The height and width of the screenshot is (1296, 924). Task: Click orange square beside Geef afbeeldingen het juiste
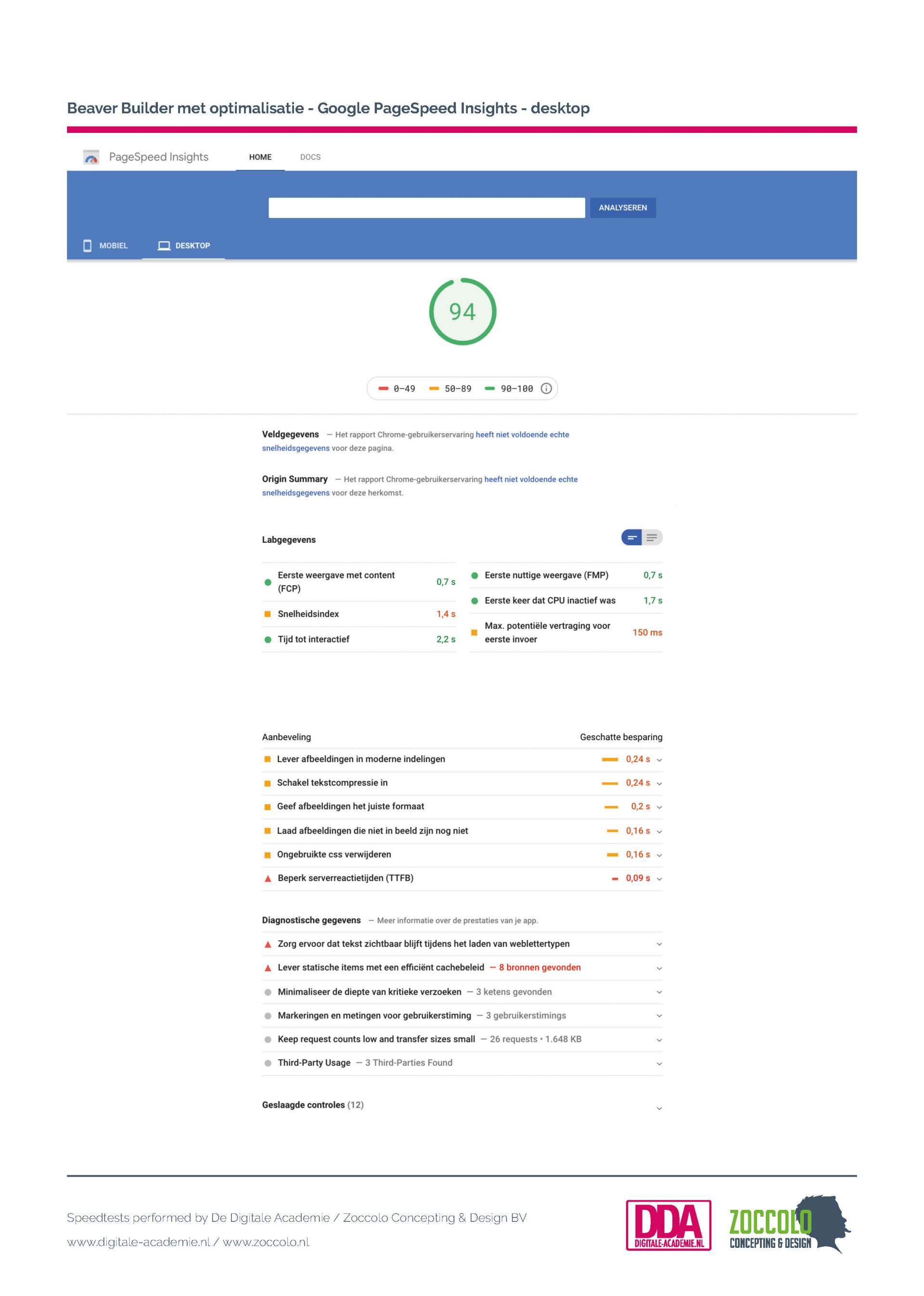(268, 807)
